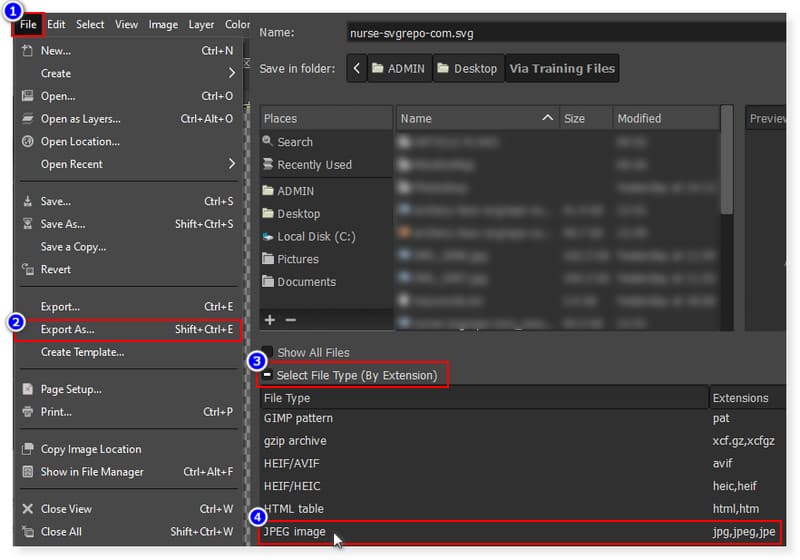800x560 pixels.
Task: Enable the Show All Files checkbox
Action: point(267,352)
